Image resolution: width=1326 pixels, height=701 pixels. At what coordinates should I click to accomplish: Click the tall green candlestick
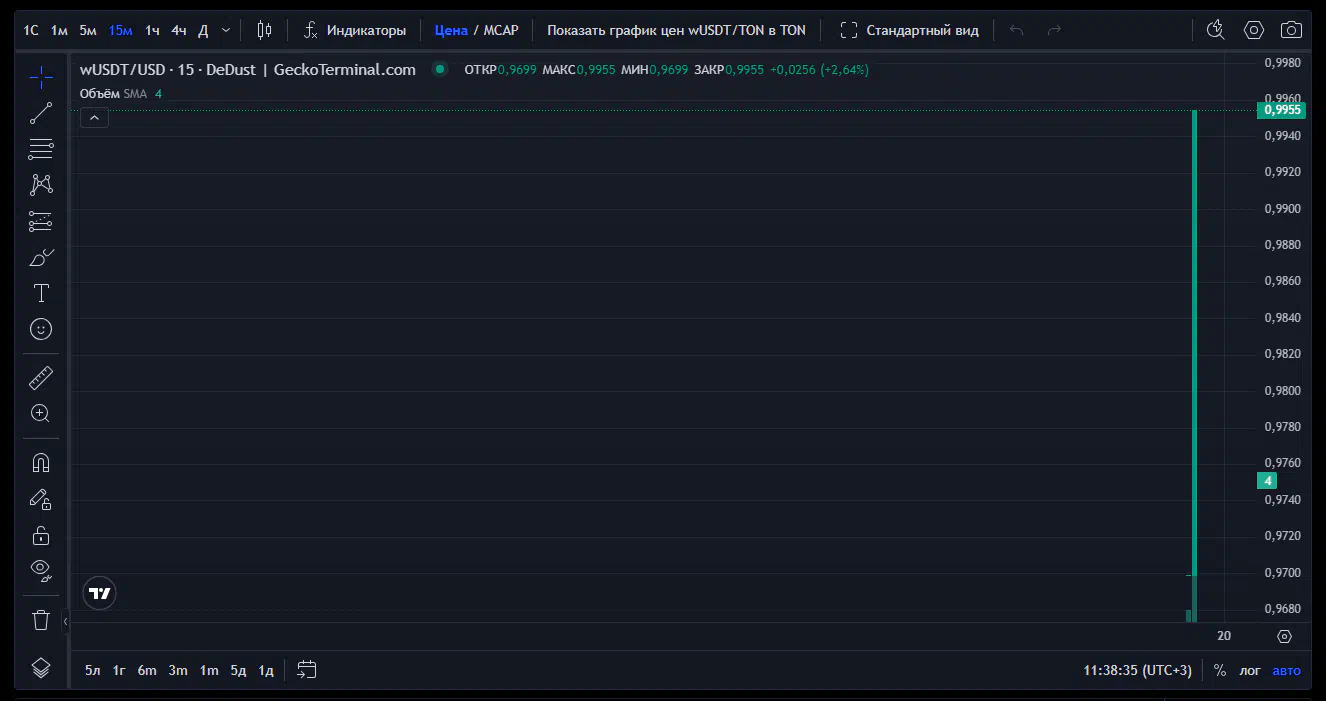pos(1195,342)
